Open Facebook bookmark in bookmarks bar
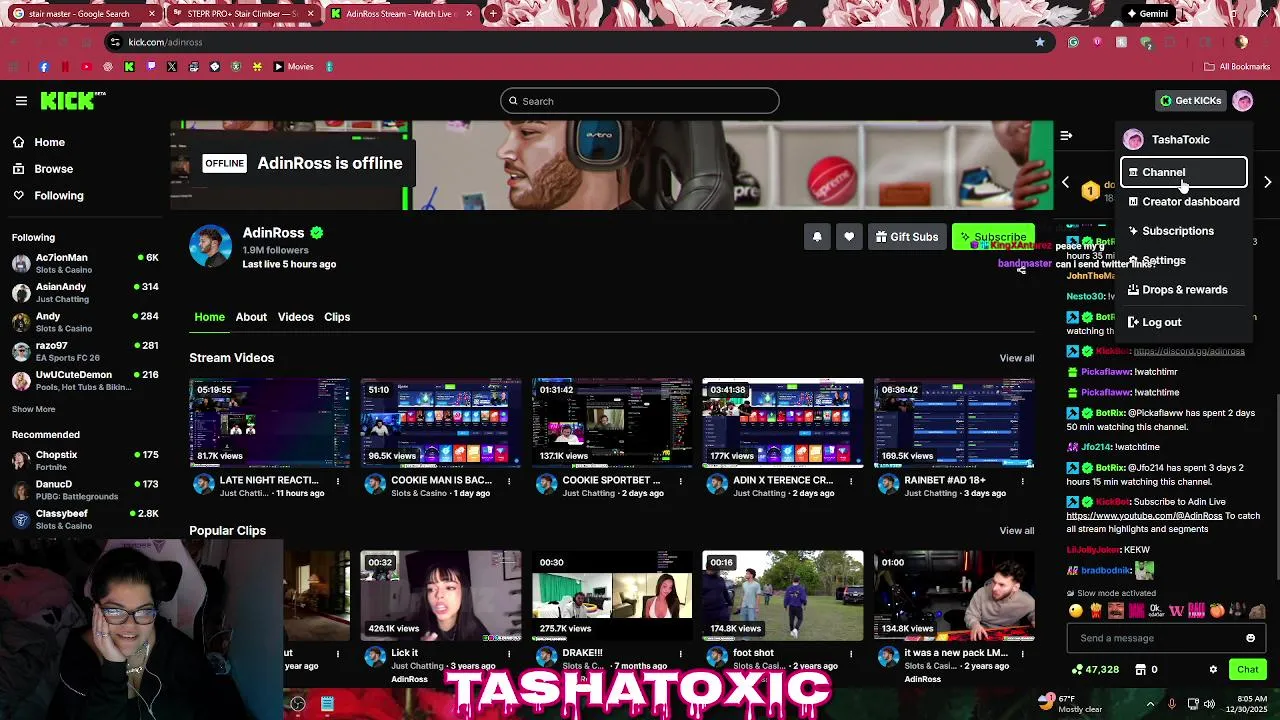 [44, 67]
